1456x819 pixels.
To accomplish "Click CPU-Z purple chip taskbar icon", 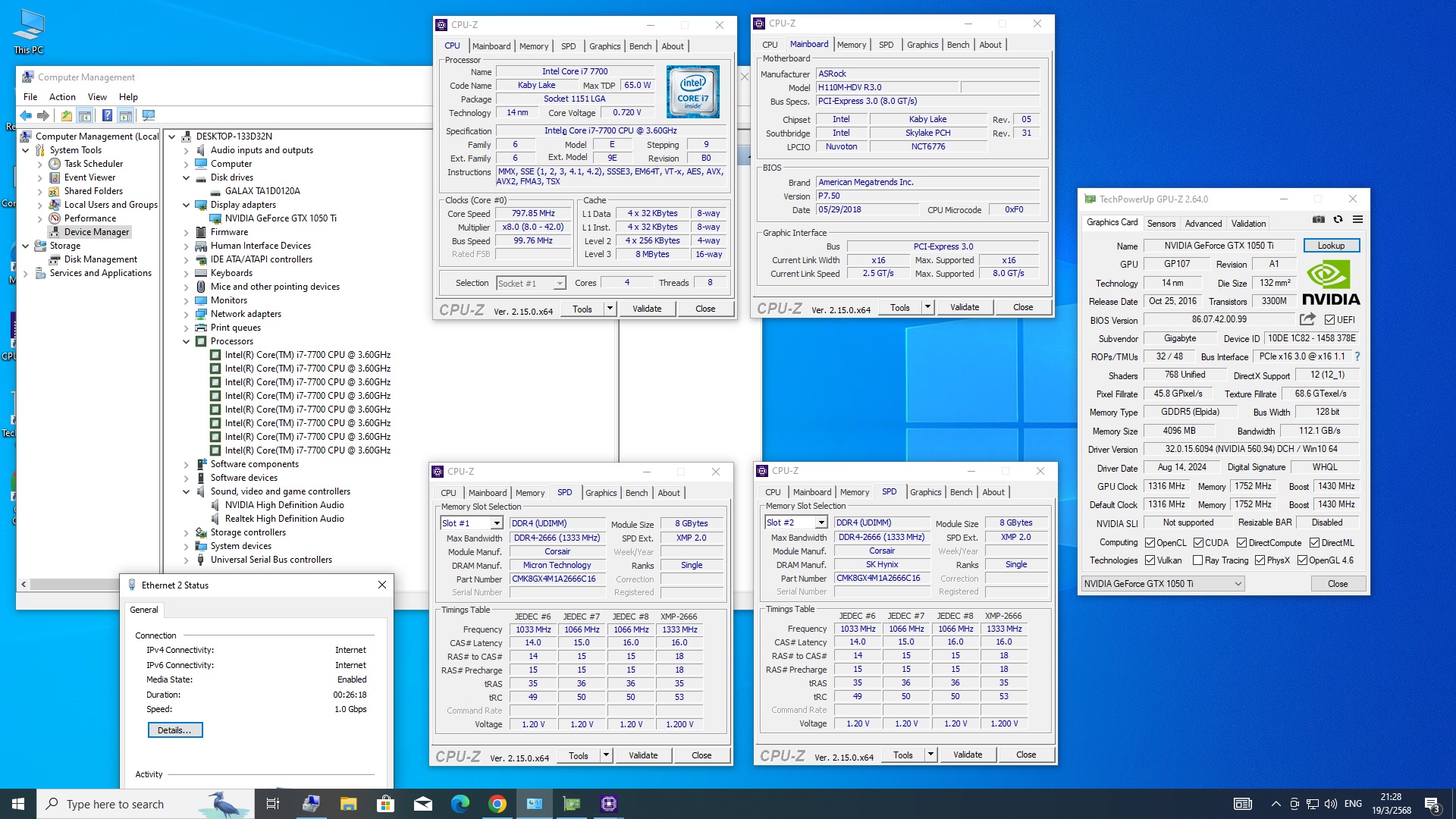I will 609,804.
